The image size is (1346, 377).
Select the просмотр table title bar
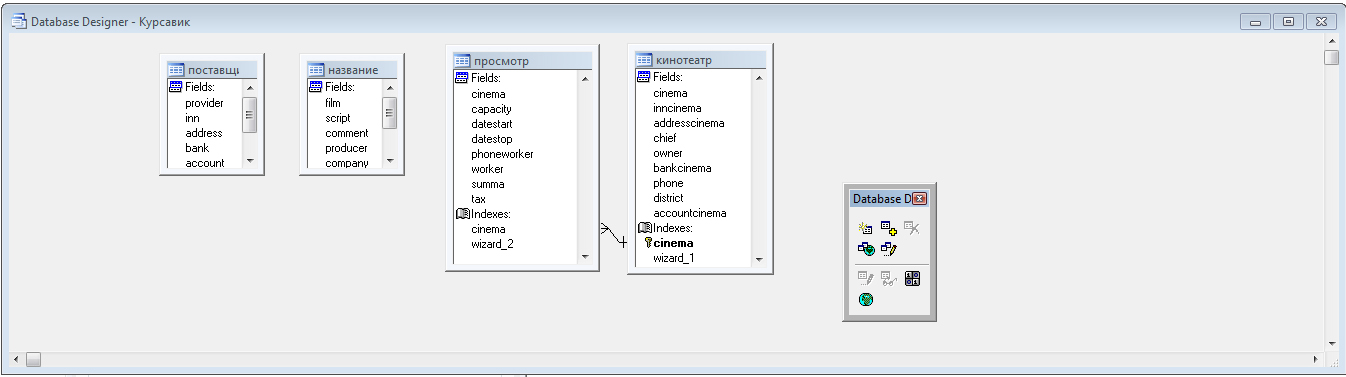click(522, 61)
